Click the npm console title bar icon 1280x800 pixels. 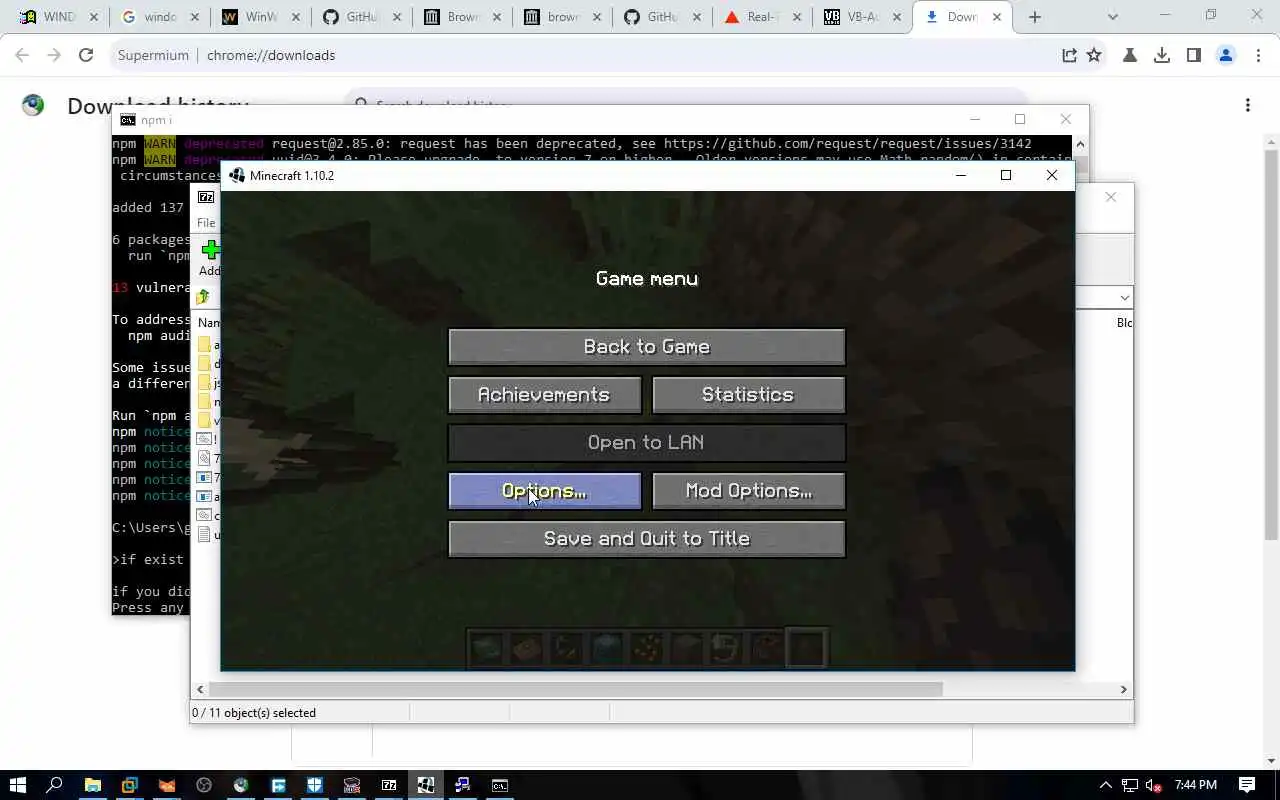click(128, 120)
